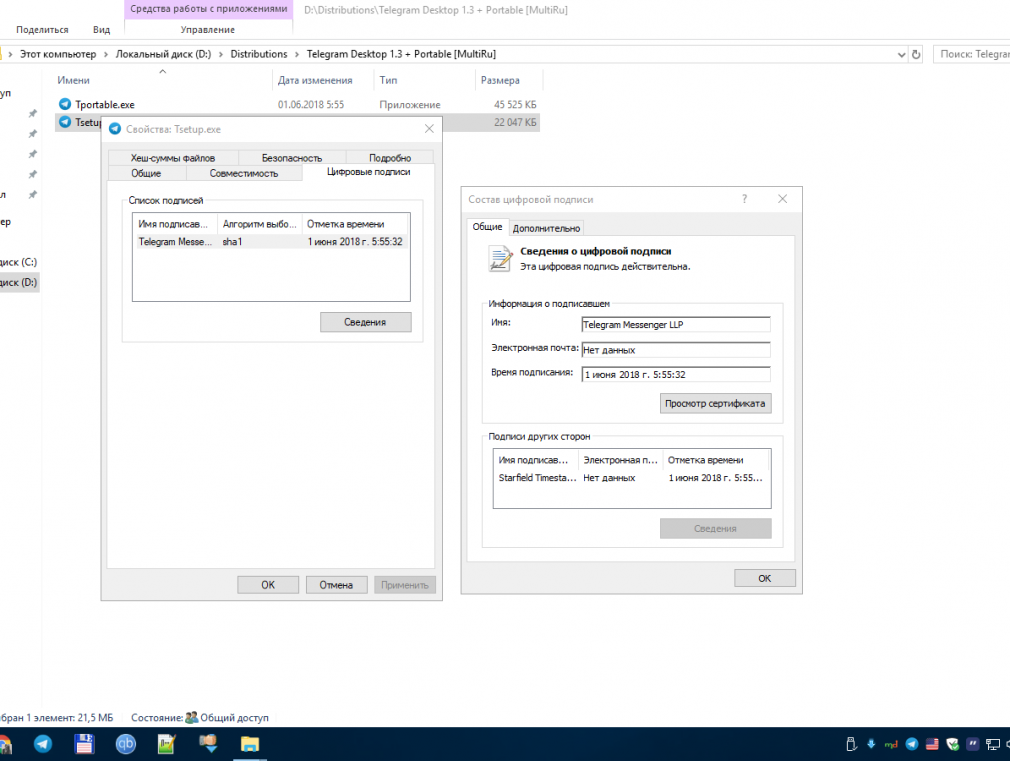Open the notepad app in taskbar
1010x761 pixels.
pyautogui.click(x=166, y=744)
